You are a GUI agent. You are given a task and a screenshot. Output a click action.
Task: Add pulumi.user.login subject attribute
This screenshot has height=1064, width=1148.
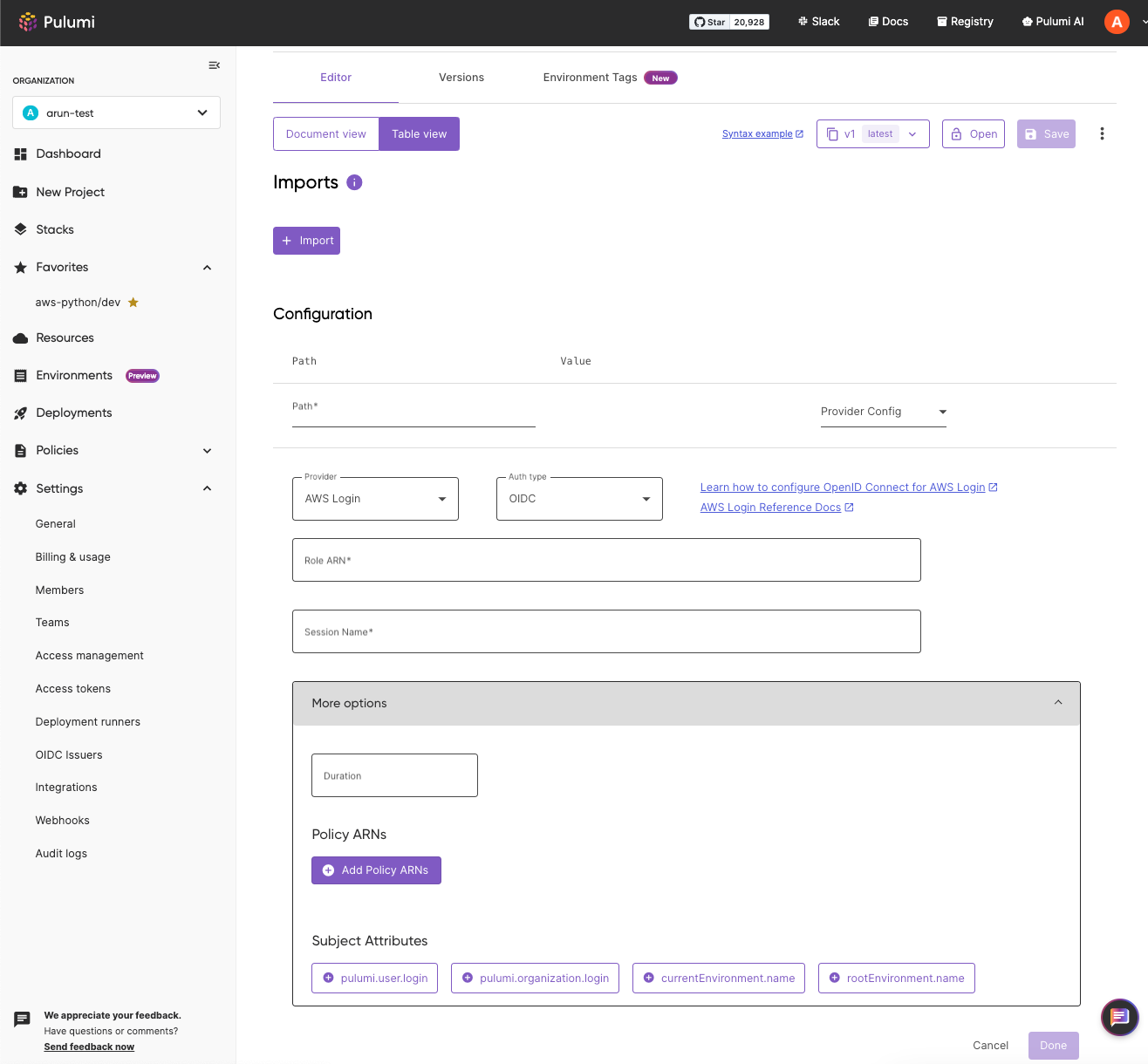coord(374,979)
